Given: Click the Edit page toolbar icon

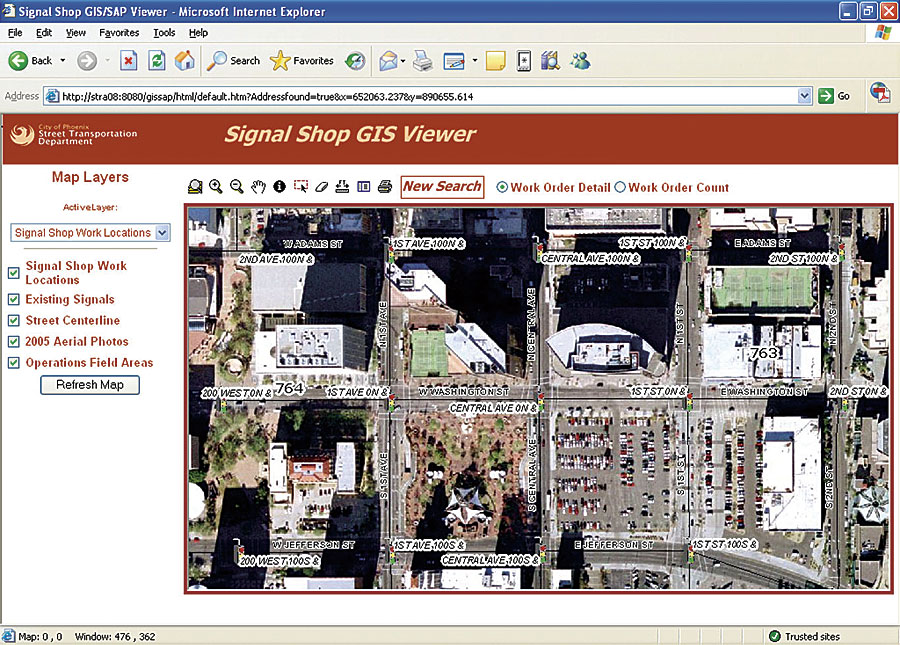Looking at the screenshot, I should 454,61.
